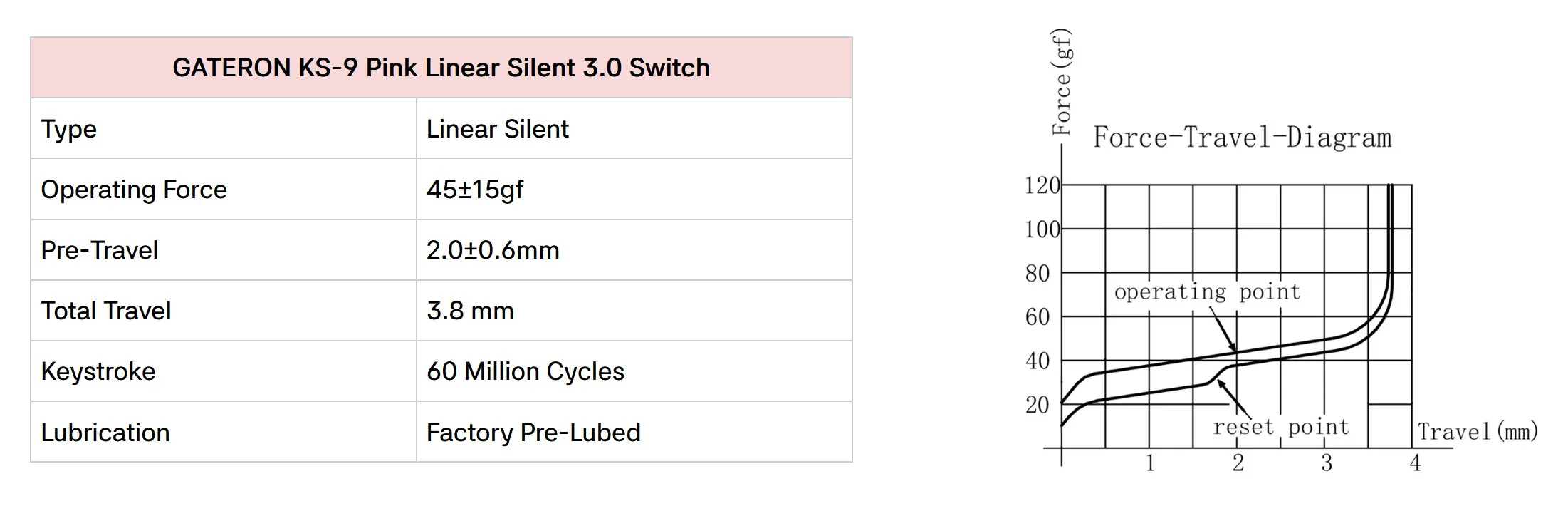The width and height of the screenshot is (1568, 506).
Task: Select the Lubrication row label
Action: coord(105,433)
